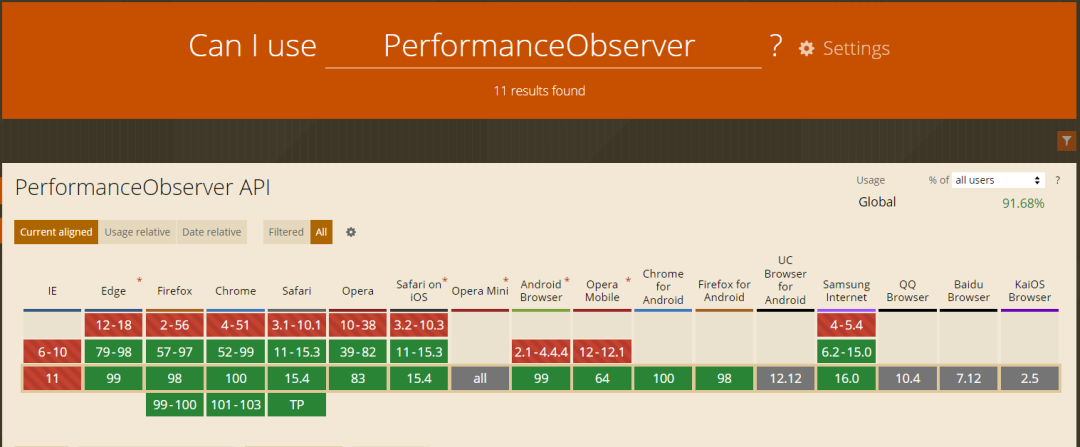Click the Safari column header
Screen dimensions: 1080x447
tap(297, 291)
